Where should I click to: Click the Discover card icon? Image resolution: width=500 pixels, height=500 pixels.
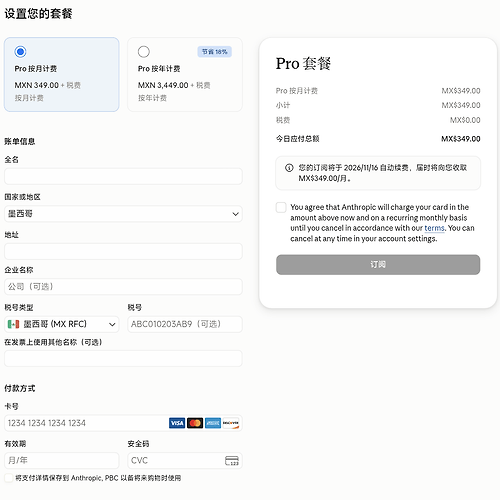pos(231,423)
